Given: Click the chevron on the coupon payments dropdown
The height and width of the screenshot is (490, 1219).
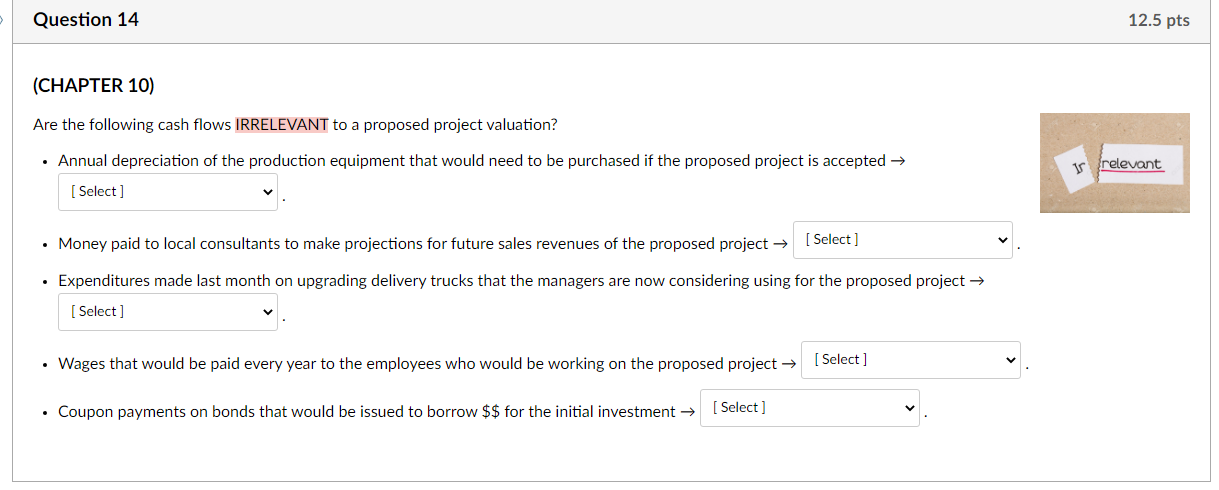Looking at the screenshot, I should click(x=909, y=409).
